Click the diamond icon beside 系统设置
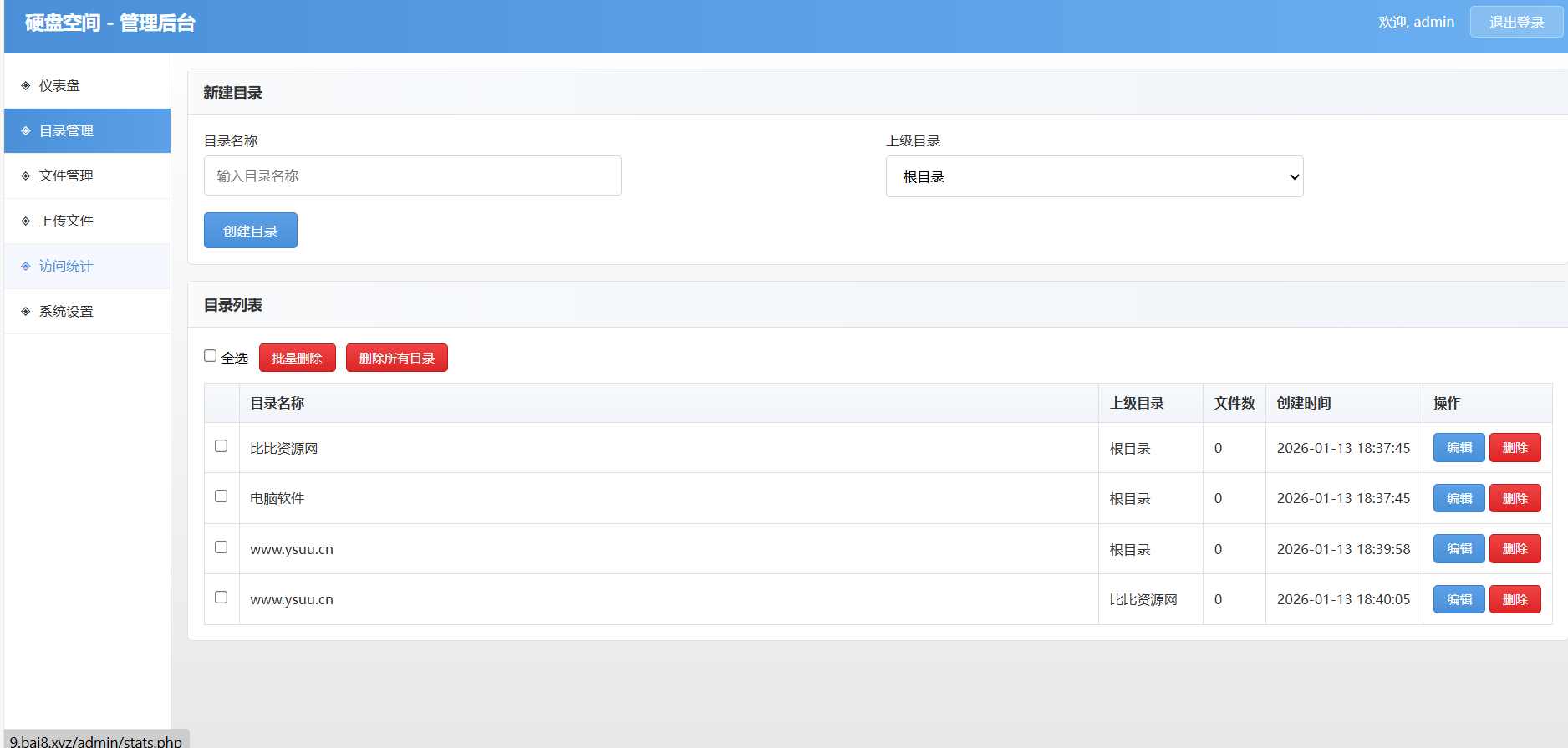1568x748 pixels. (26, 312)
